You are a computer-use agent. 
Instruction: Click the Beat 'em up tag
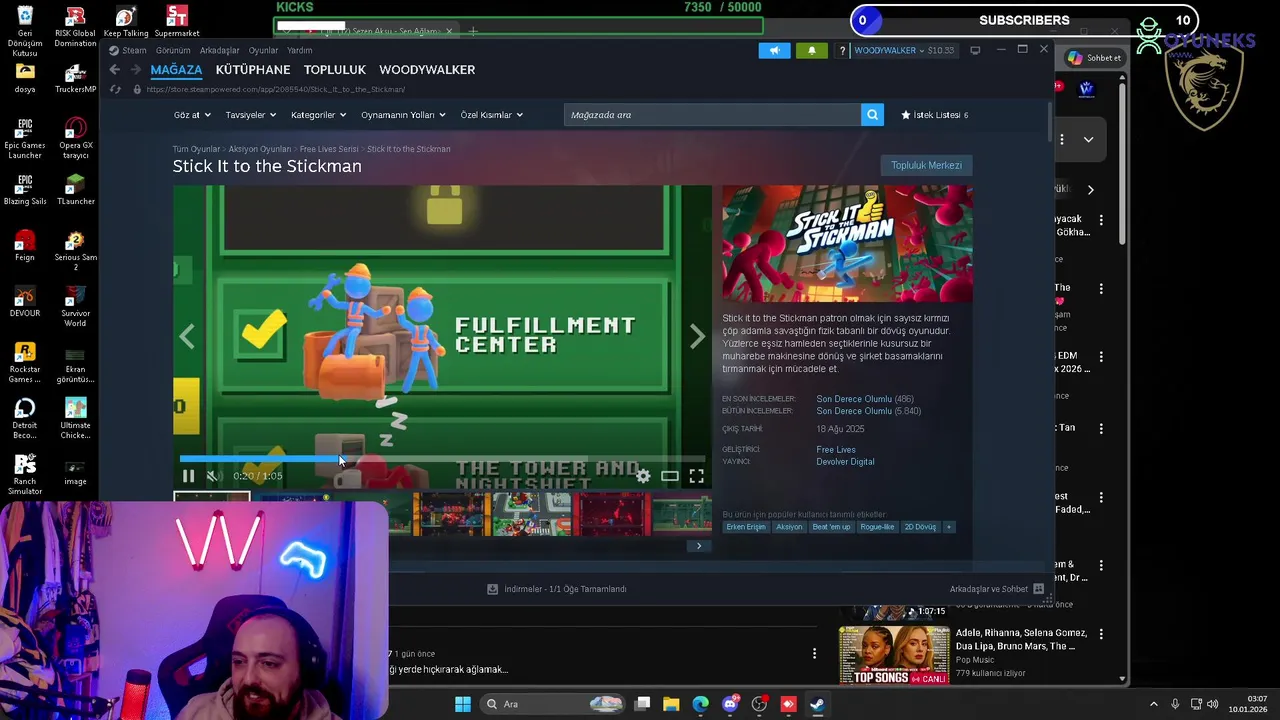point(831,527)
